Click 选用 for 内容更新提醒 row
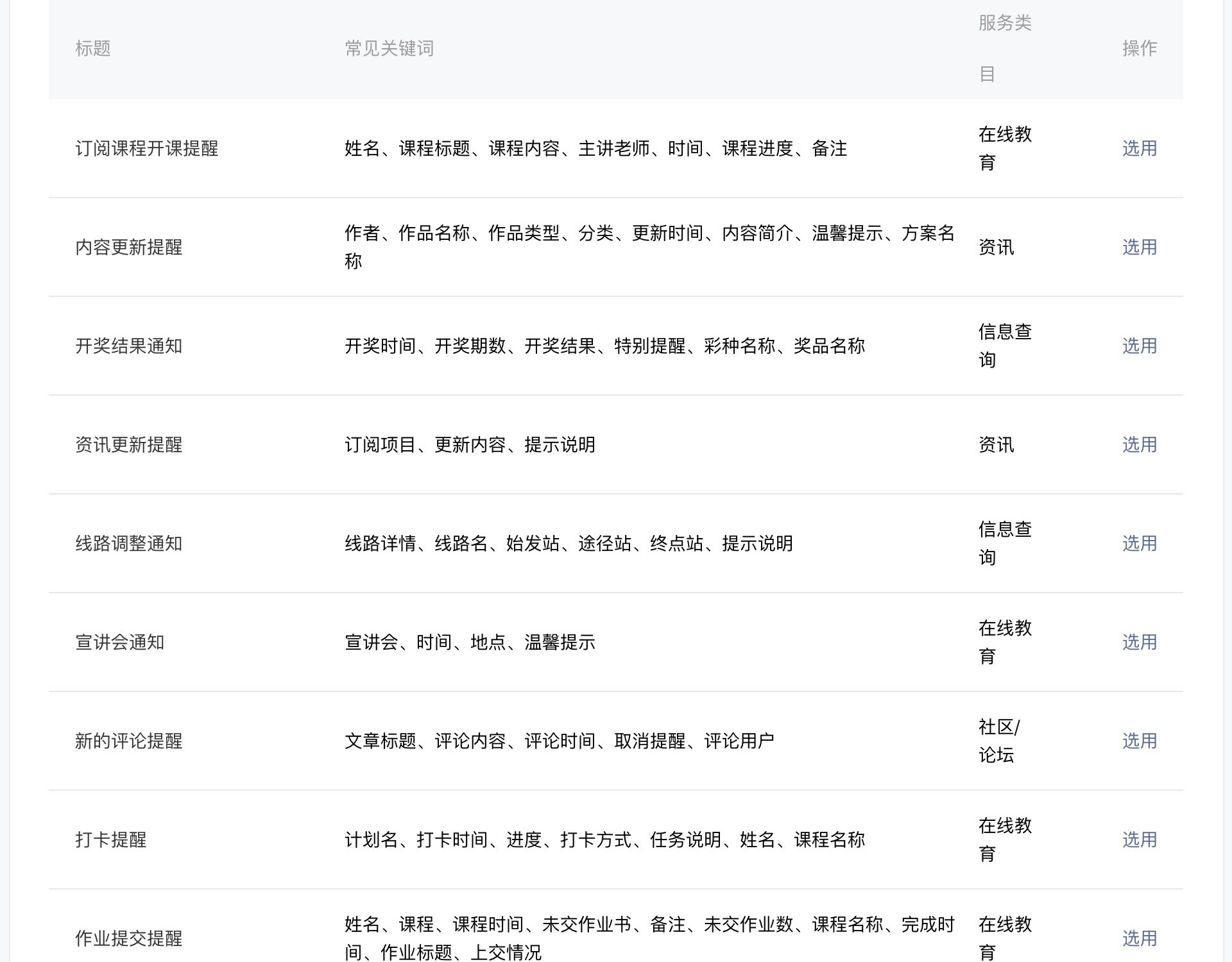This screenshot has width=1232, height=962. (1139, 247)
